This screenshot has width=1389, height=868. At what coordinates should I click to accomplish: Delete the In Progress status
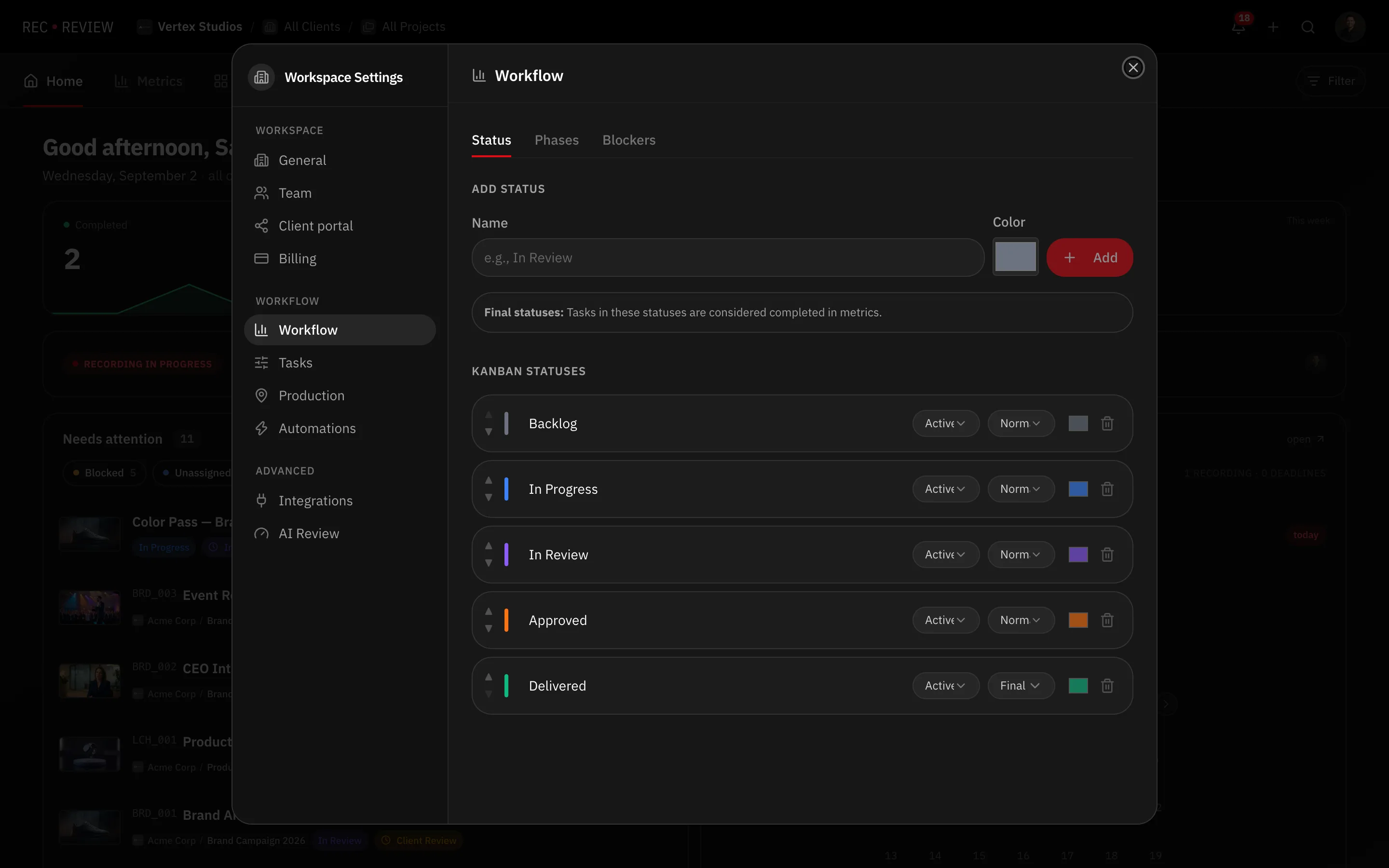tap(1107, 489)
